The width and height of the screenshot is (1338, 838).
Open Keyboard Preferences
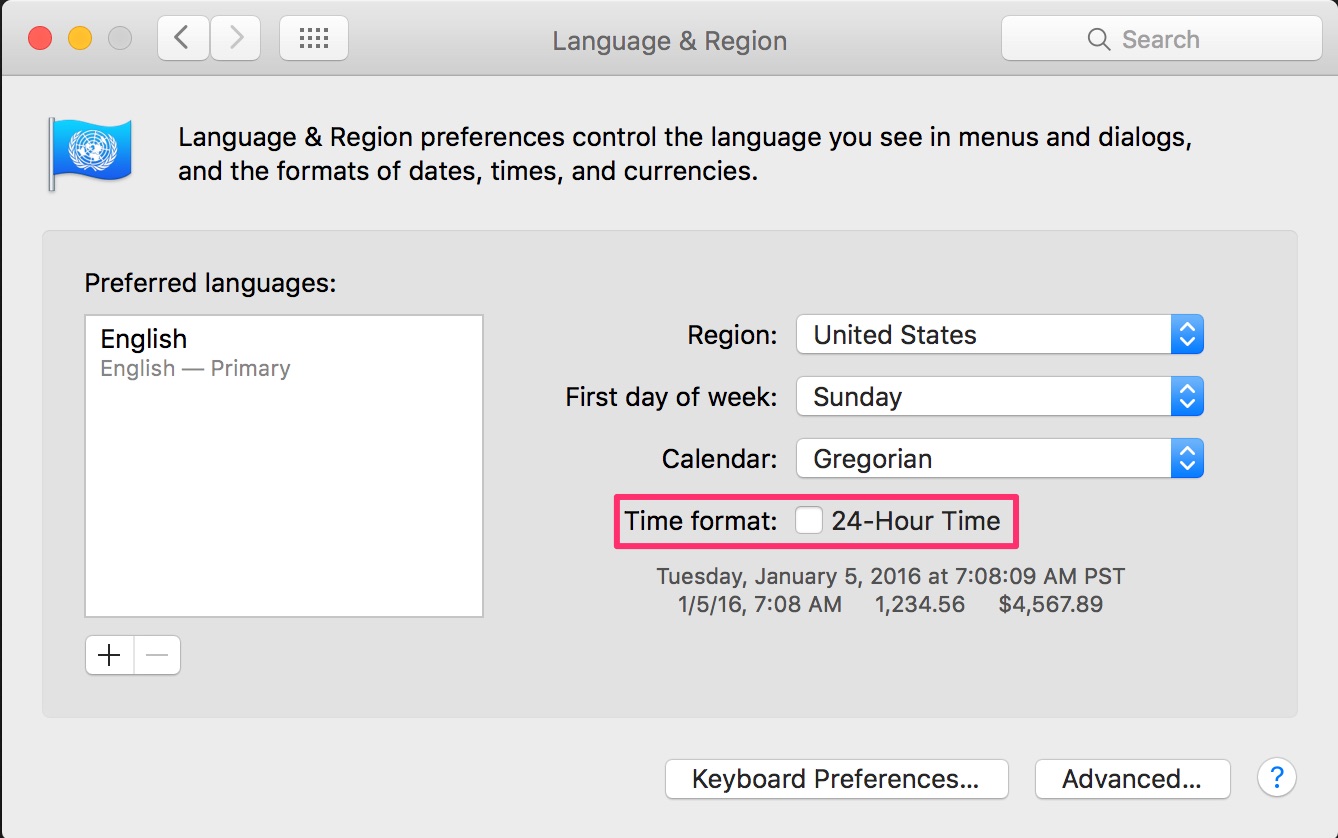836,779
